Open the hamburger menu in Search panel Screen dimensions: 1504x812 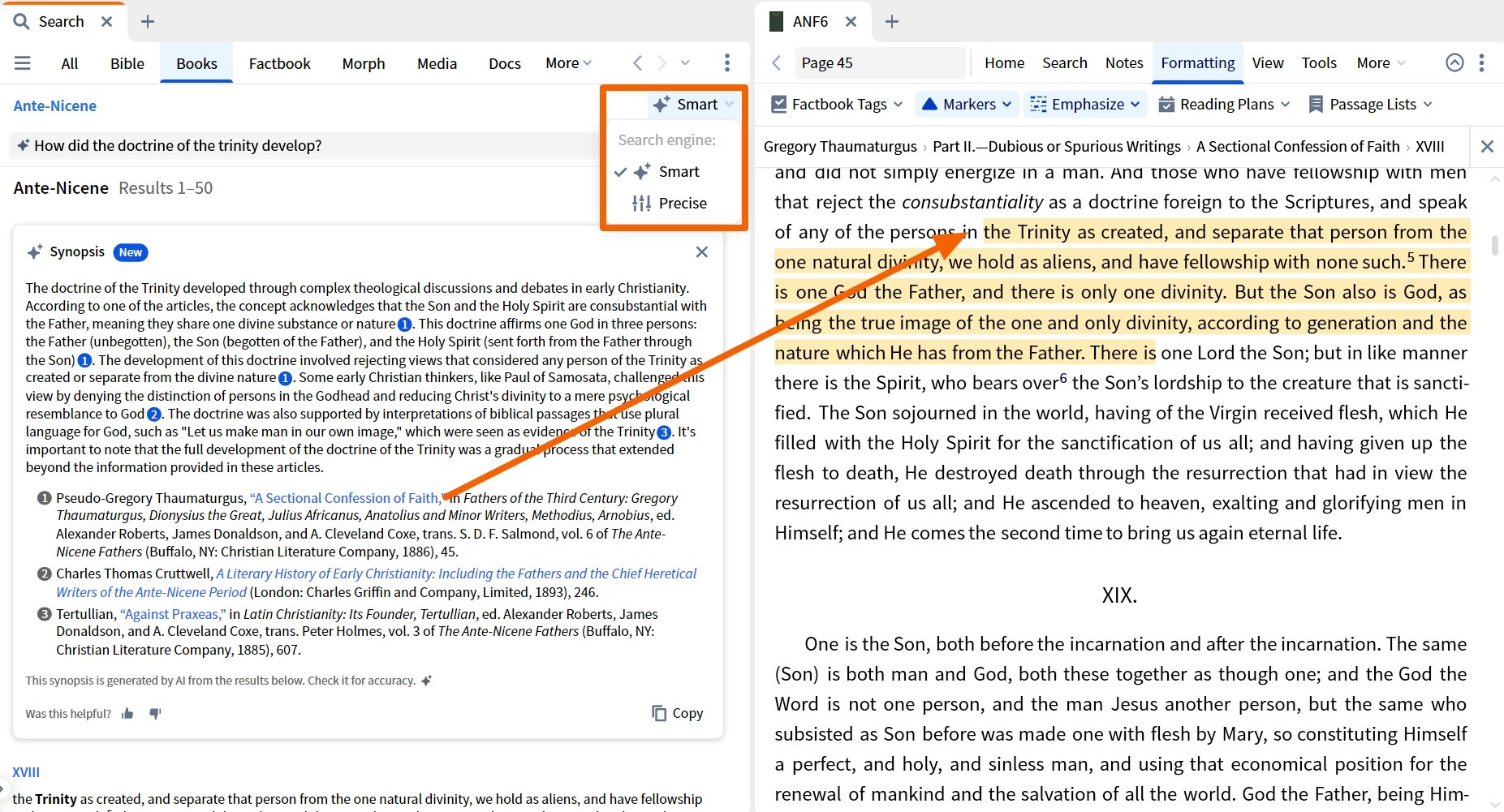point(23,63)
